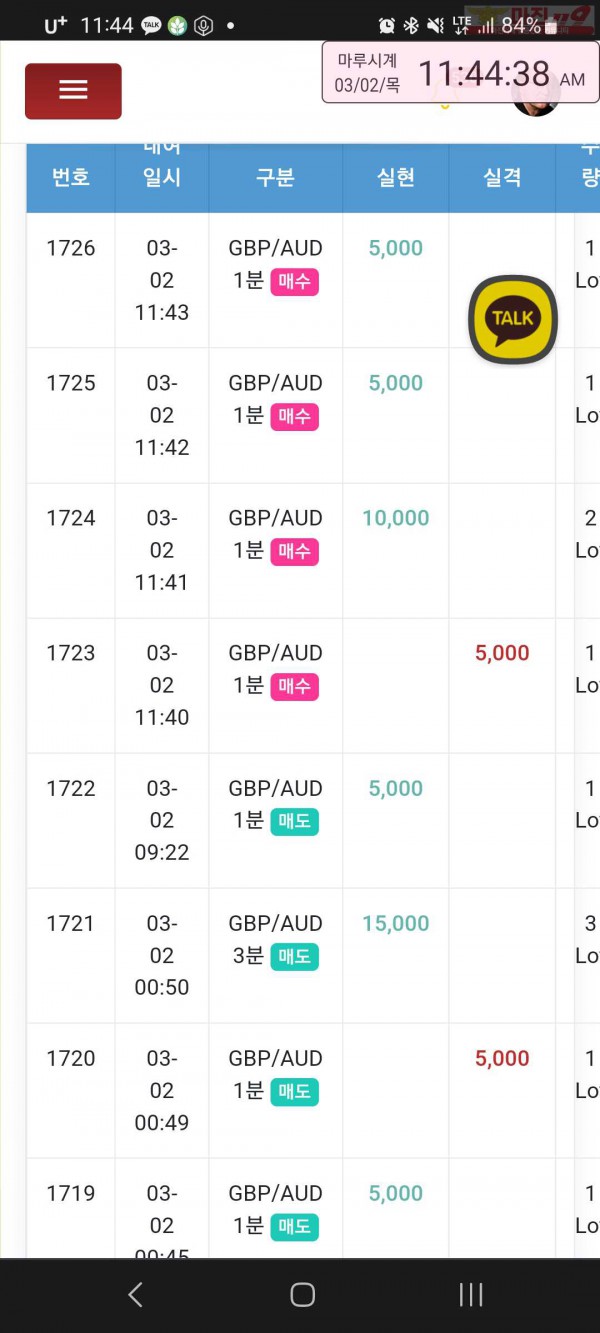Tap the floating KakaoTalk bubble icon
Screen dimensions: 600x1333
point(513,319)
